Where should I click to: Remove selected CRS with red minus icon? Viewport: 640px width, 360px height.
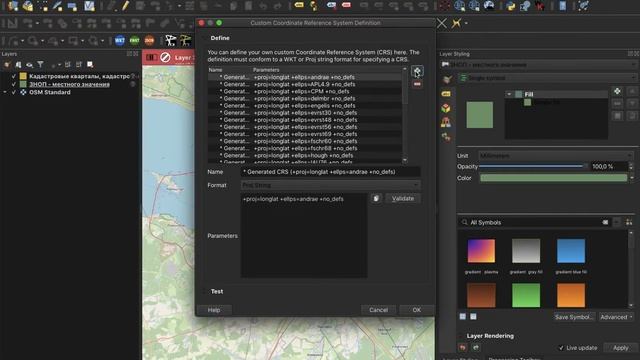(x=417, y=84)
